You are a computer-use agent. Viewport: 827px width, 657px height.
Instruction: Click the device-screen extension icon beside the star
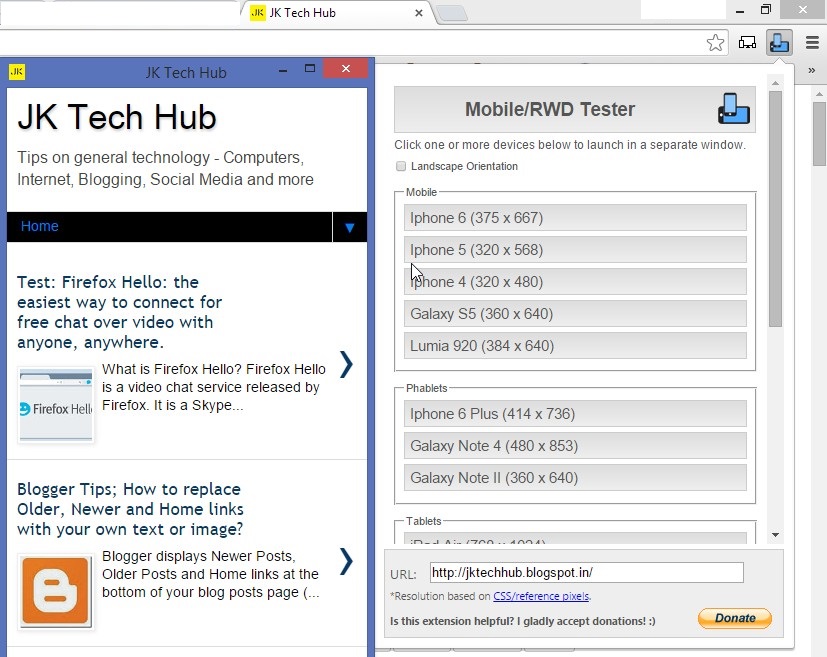click(747, 43)
